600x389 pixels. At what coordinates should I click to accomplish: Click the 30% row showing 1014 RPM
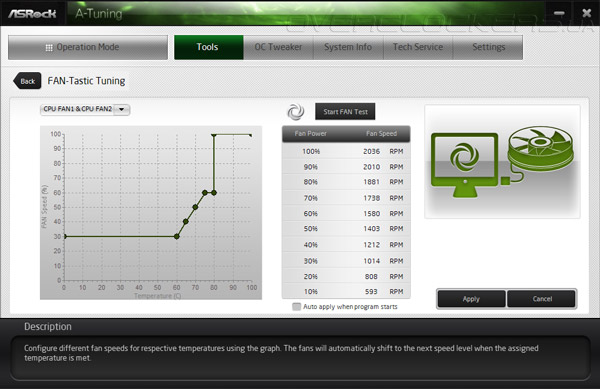[346, 260]
